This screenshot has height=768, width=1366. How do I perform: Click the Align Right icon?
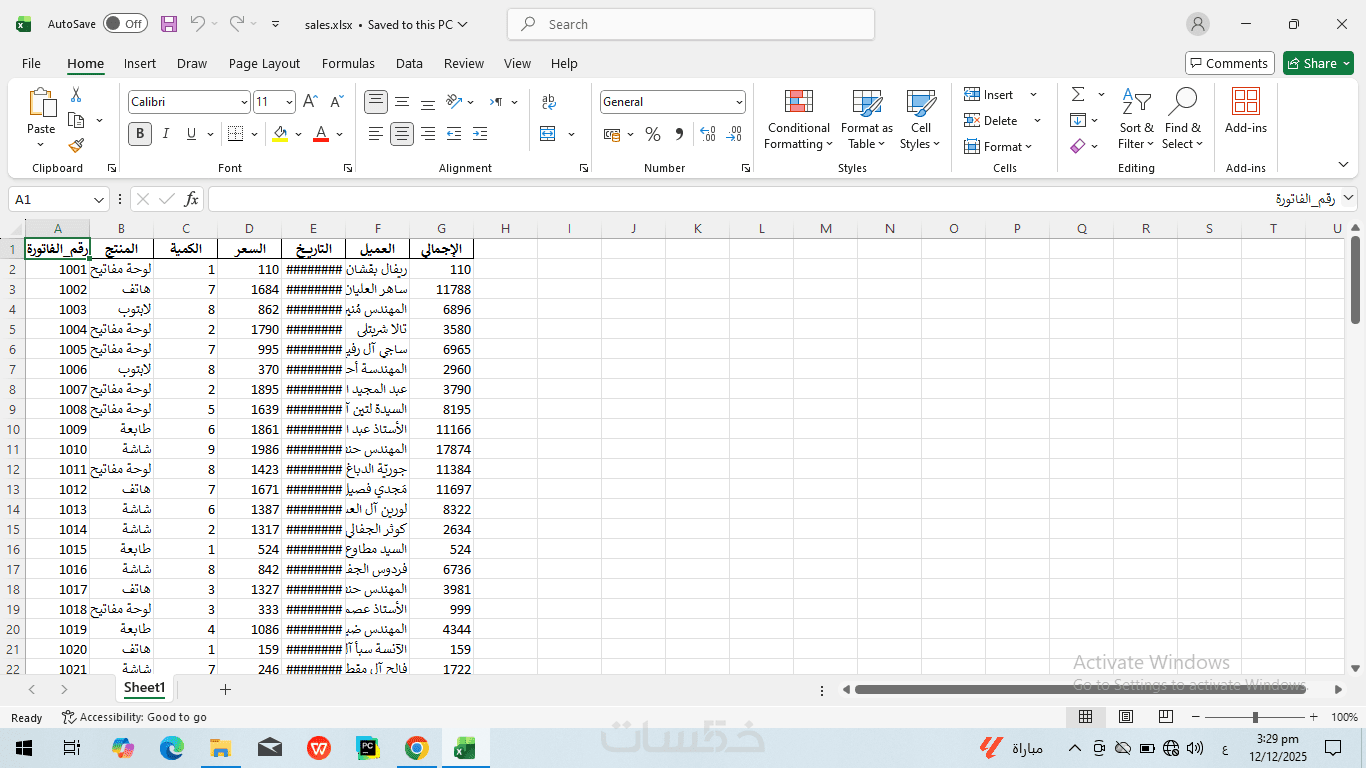[428, 134]
